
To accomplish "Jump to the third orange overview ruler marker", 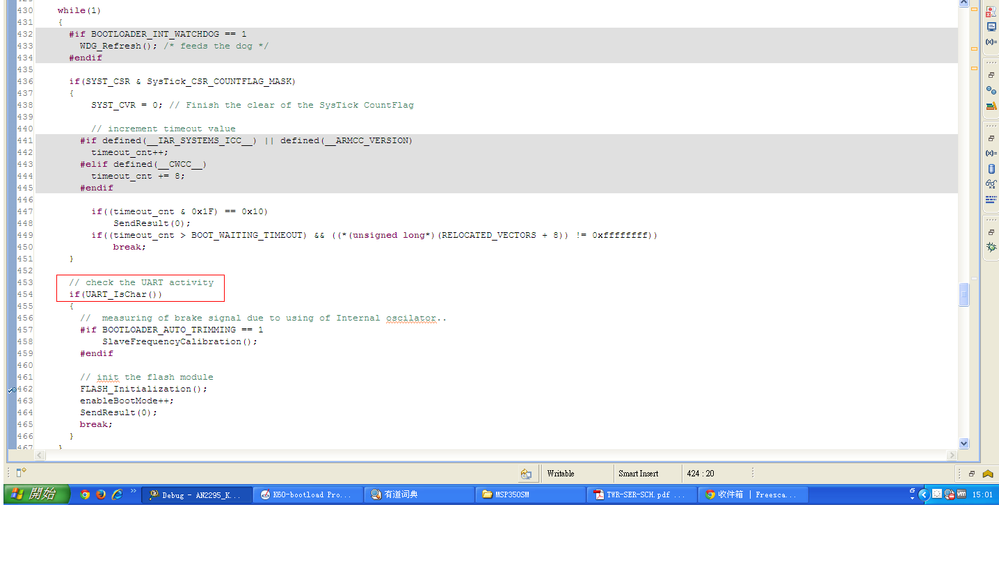I will click(x=974, y=68).
